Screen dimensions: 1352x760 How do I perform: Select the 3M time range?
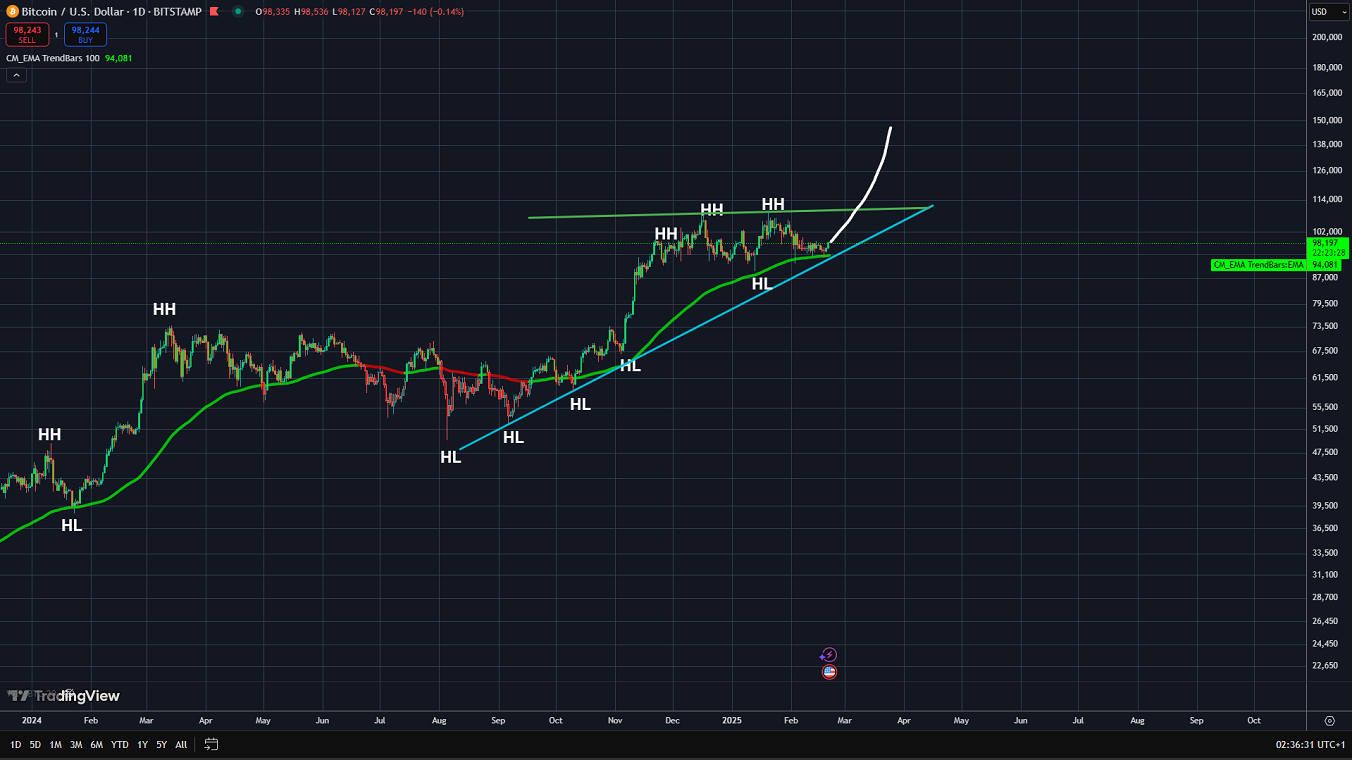click(76, 745)
